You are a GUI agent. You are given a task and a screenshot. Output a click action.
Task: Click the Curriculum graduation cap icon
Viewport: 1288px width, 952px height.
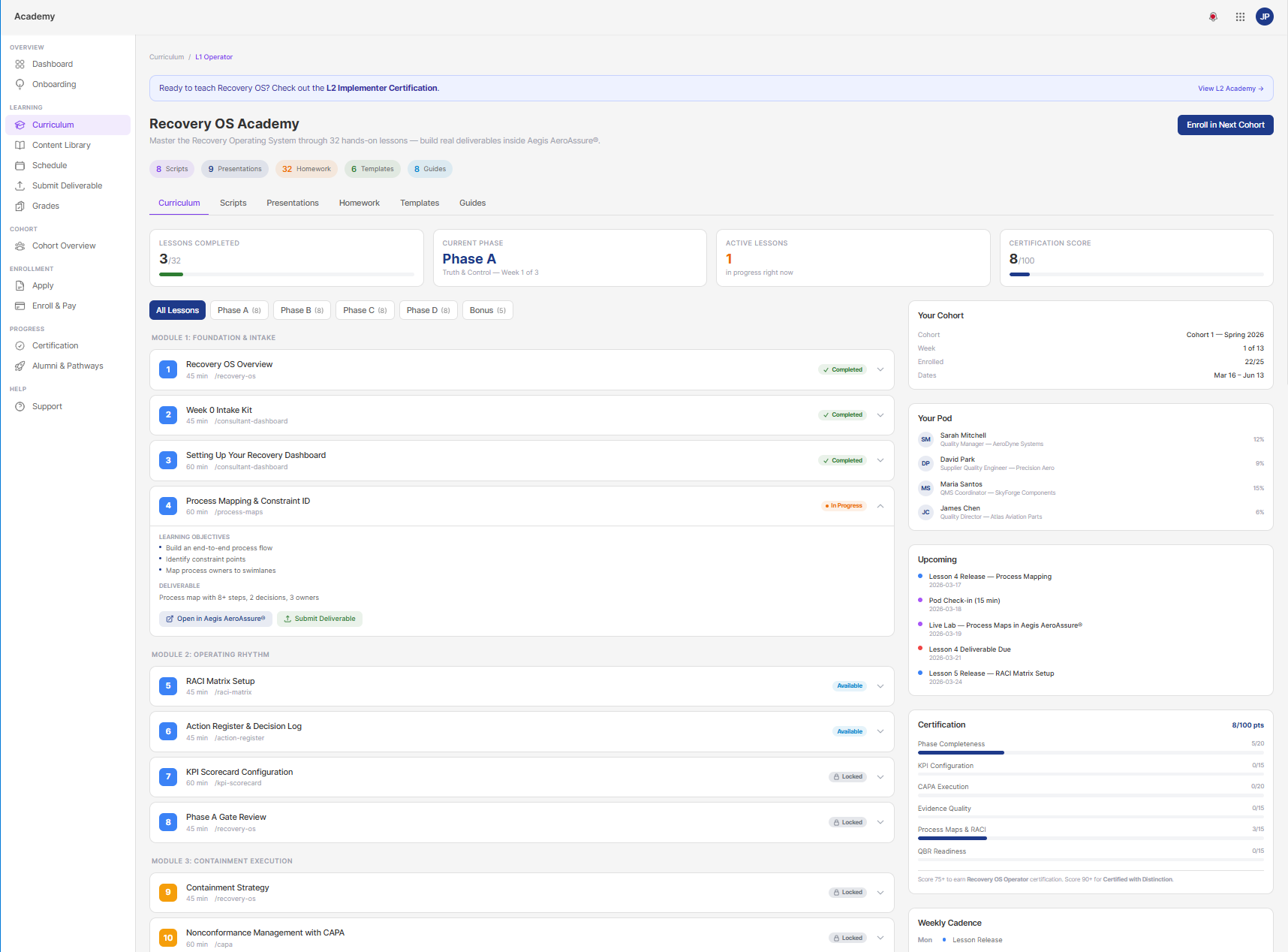coord(20,125)
